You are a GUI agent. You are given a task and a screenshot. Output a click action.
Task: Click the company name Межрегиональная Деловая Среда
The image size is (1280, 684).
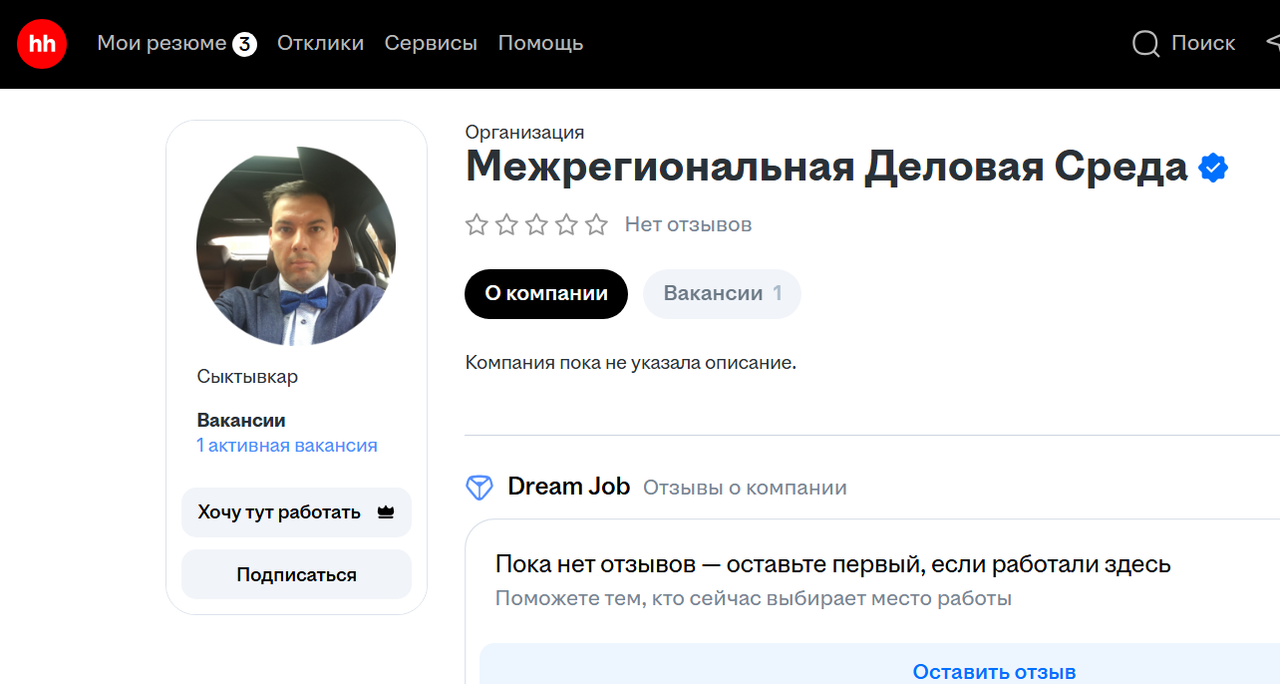(826, 167)
